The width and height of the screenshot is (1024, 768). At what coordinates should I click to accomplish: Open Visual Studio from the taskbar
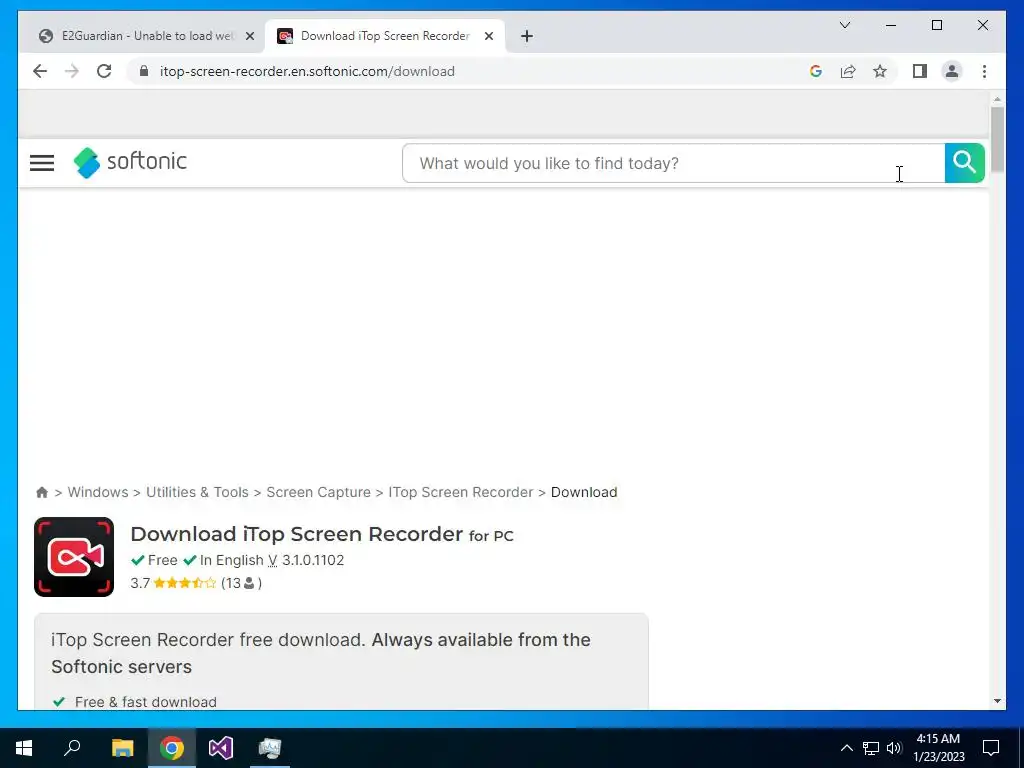click(221, 748)
